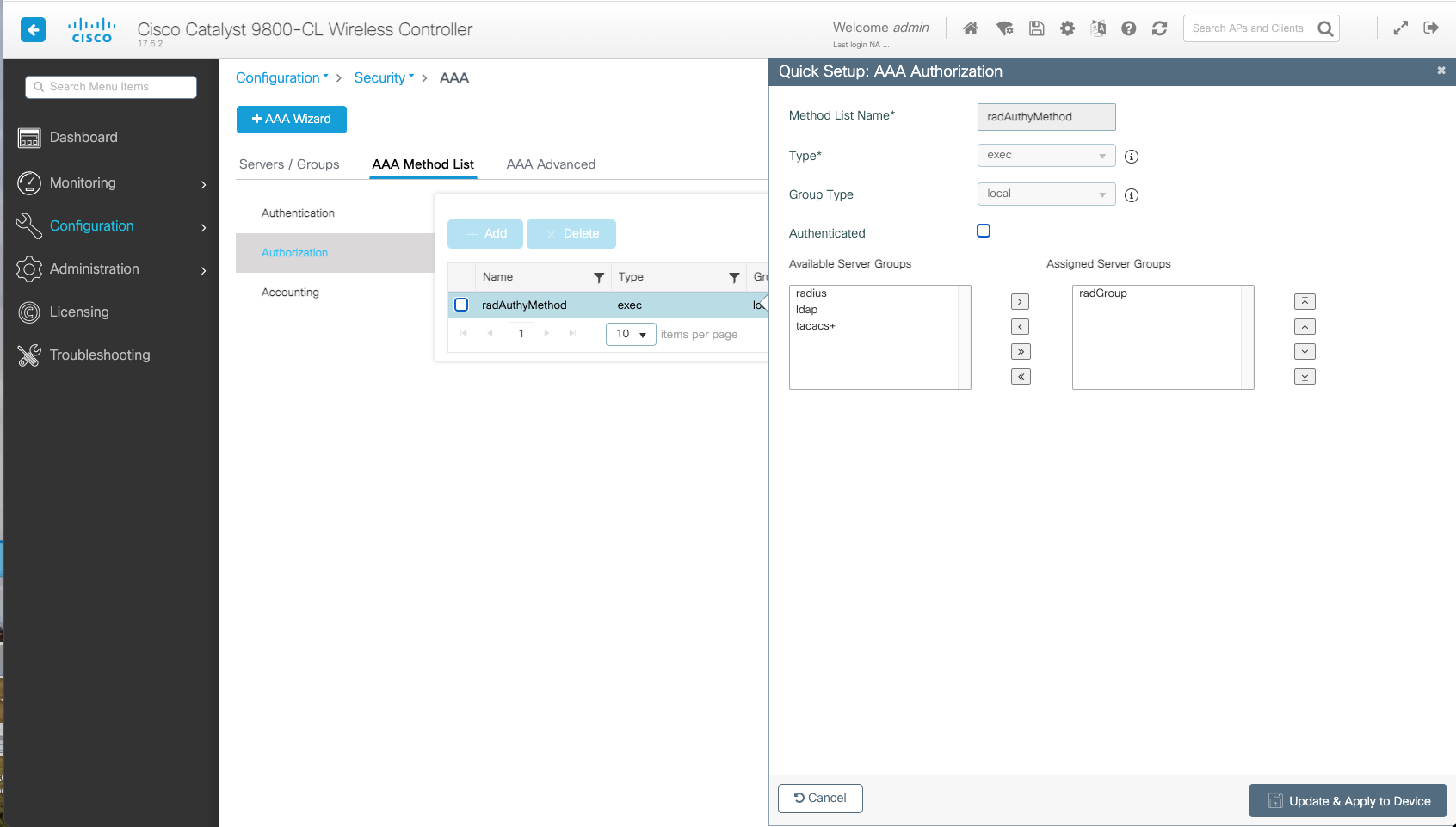The image size is (1456, 827).
Task: Click the Cisco logo
Action: tap(91, 30)
